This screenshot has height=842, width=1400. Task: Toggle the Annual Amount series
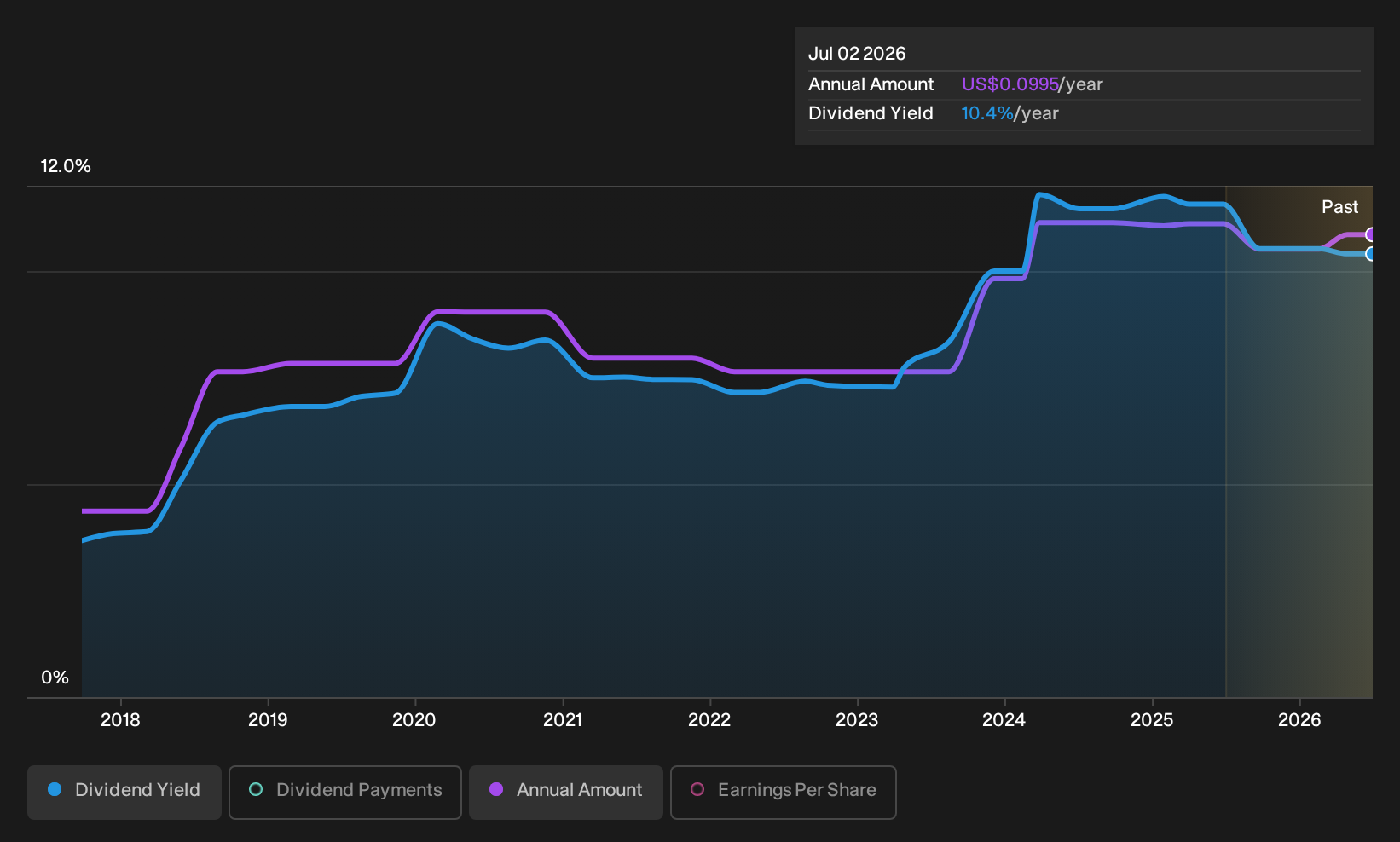click(566, 792)
